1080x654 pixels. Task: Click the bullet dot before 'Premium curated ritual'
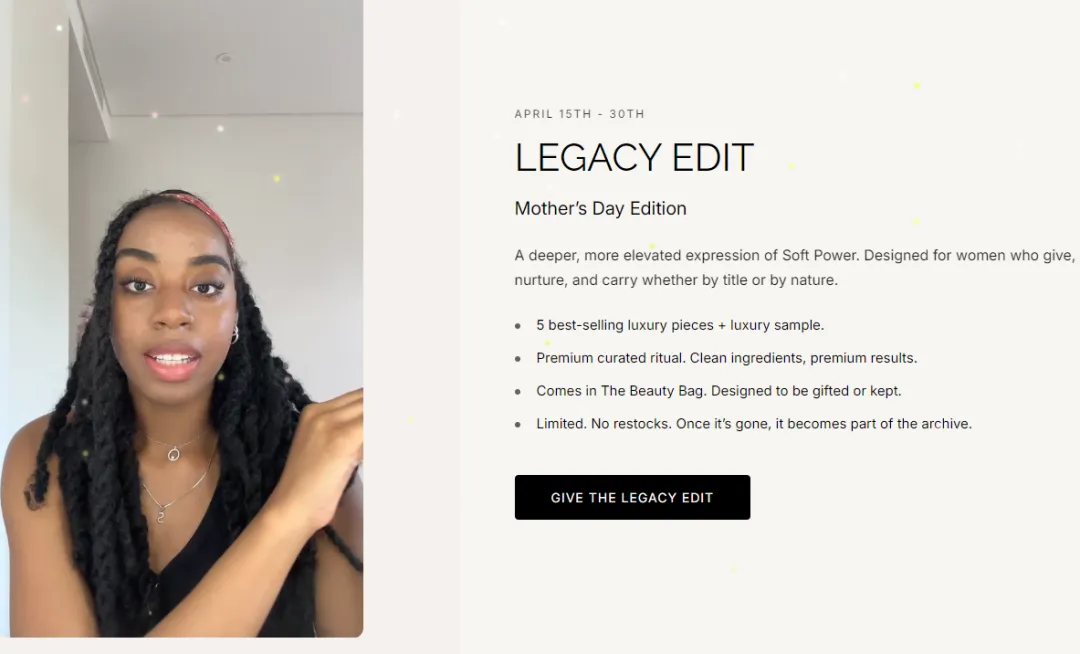[x=518, y=359]
